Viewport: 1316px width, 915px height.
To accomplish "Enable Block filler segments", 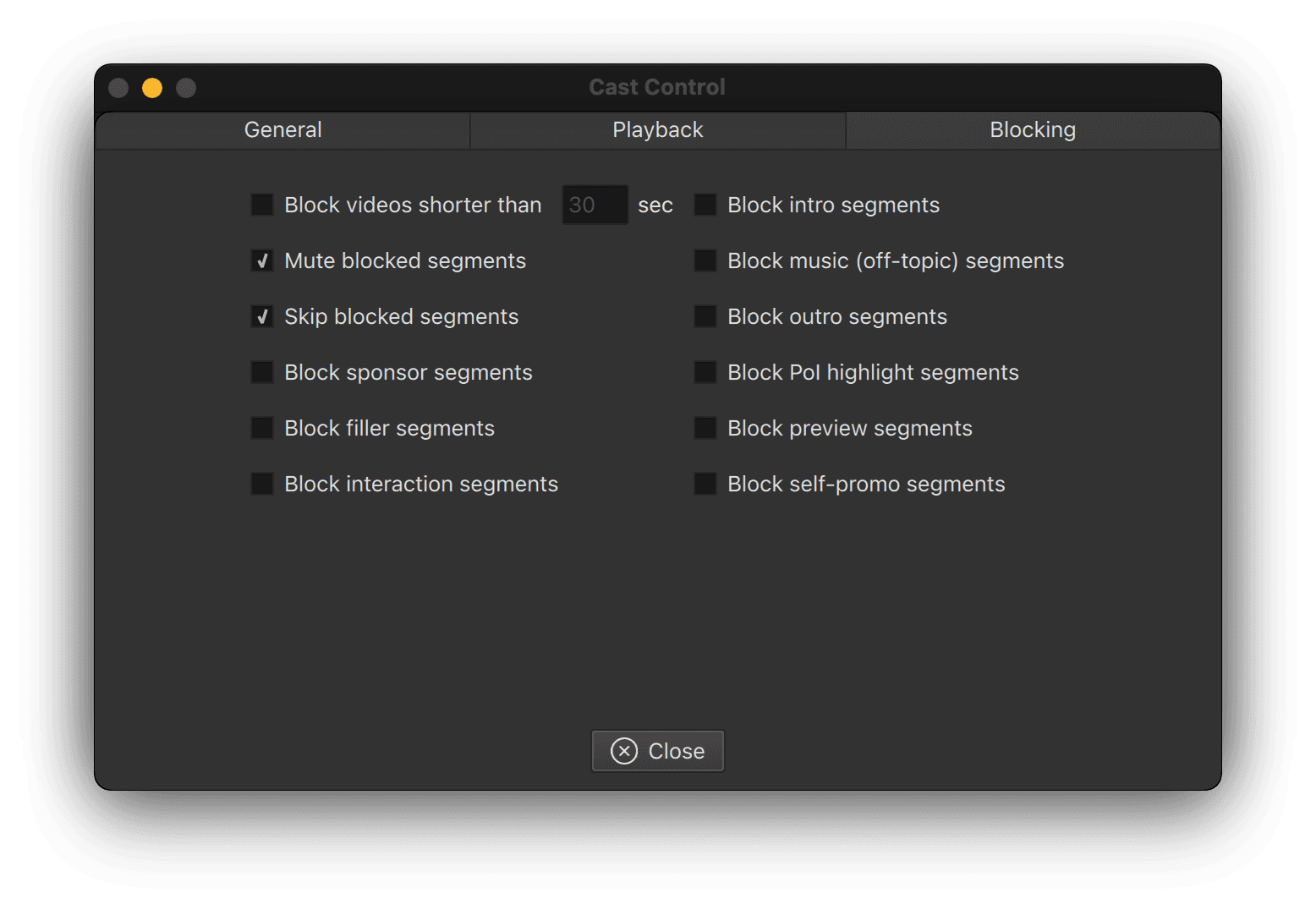I will 262,428.
